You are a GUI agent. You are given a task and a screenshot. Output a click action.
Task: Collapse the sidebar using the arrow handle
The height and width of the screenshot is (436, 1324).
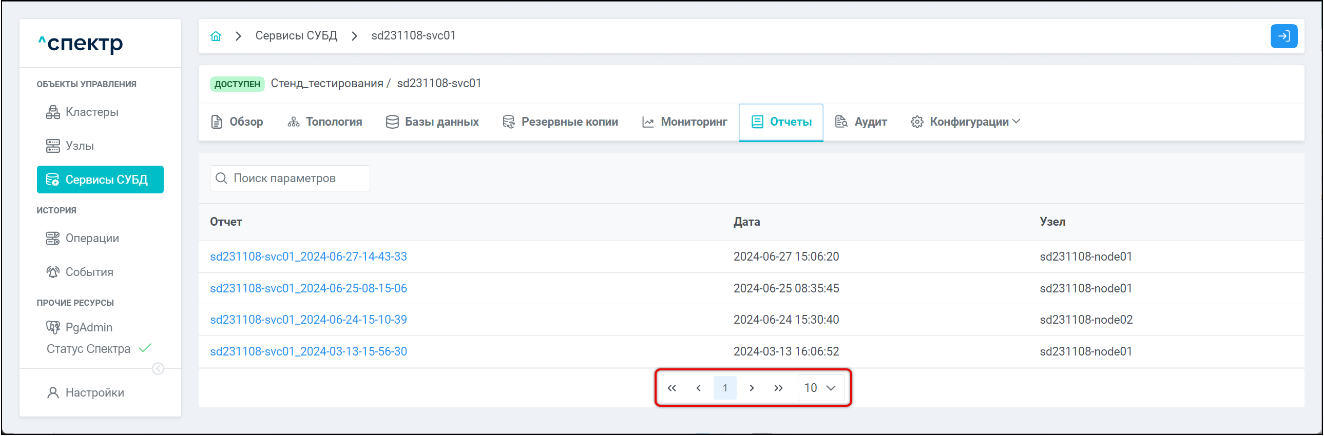(x=158, y=369)
